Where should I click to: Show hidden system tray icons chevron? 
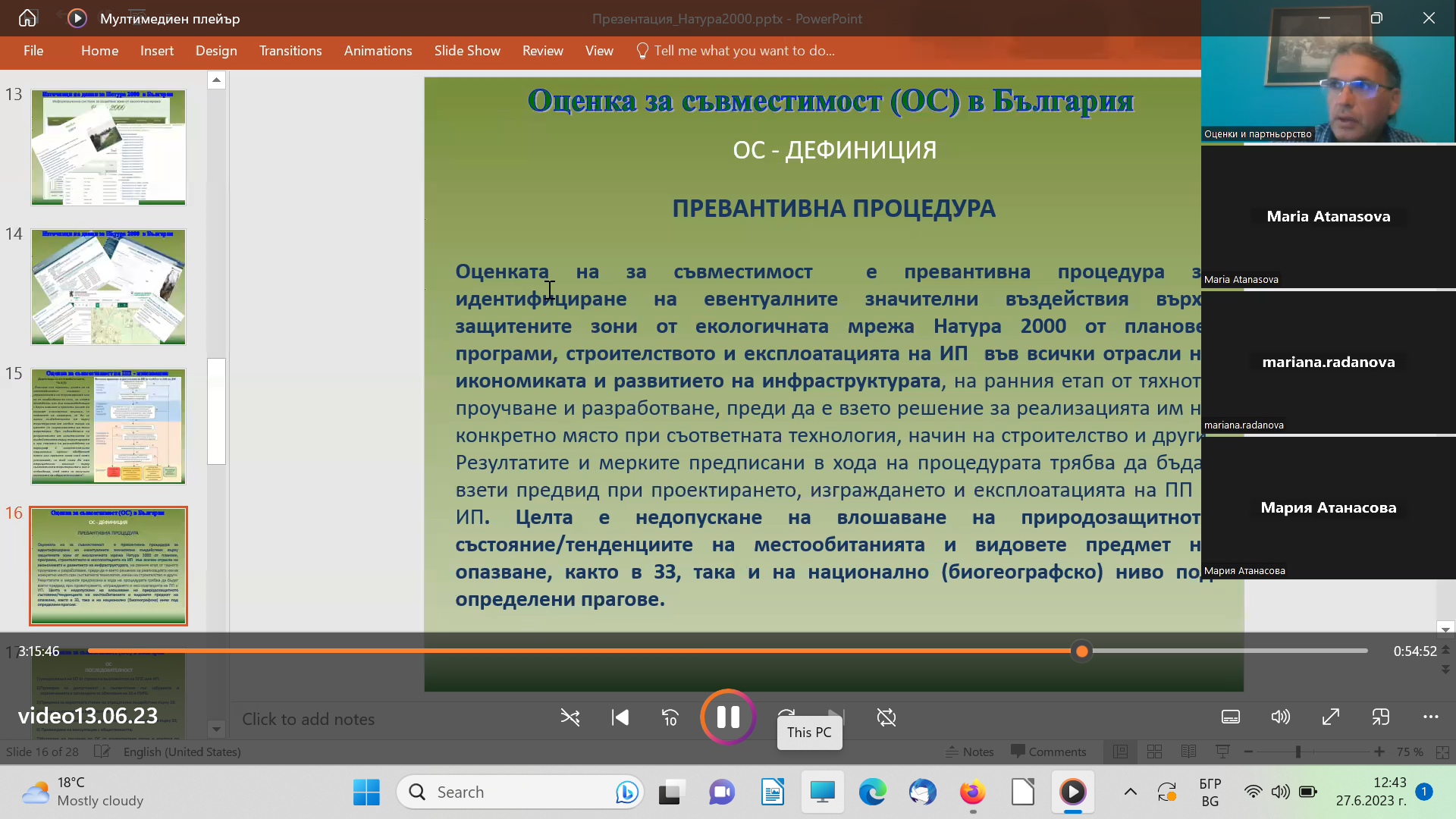pos(1130,792)
